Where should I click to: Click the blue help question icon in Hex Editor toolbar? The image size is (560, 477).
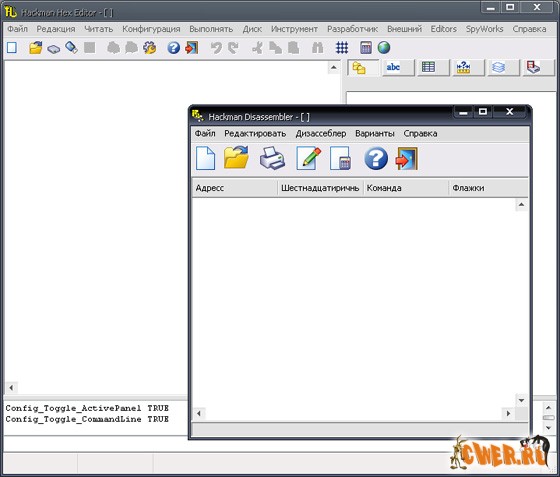pos(174,47)
